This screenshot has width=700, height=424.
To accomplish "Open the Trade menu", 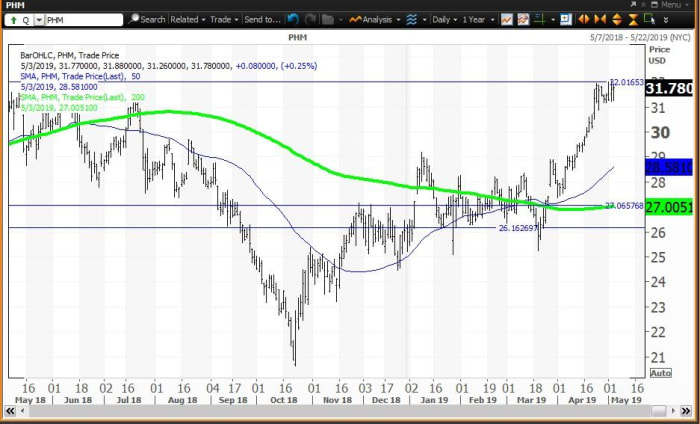I will (223, 19).
